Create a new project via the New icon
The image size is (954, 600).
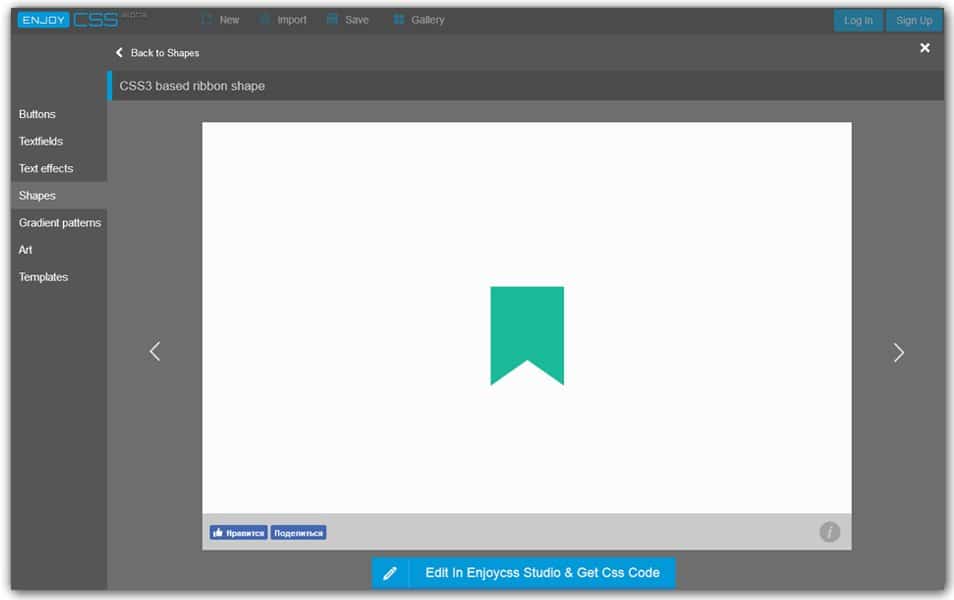coord(206,19)
